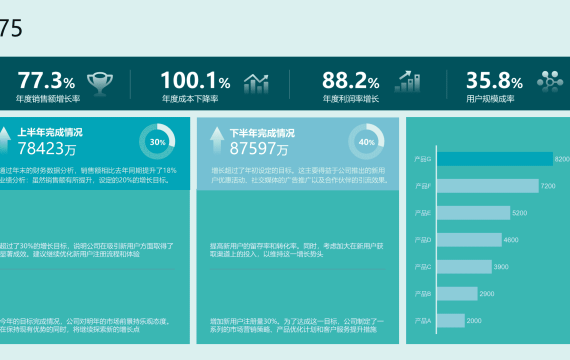
Task: Select the 产品E bar in chart
Action: click(474, 213)
